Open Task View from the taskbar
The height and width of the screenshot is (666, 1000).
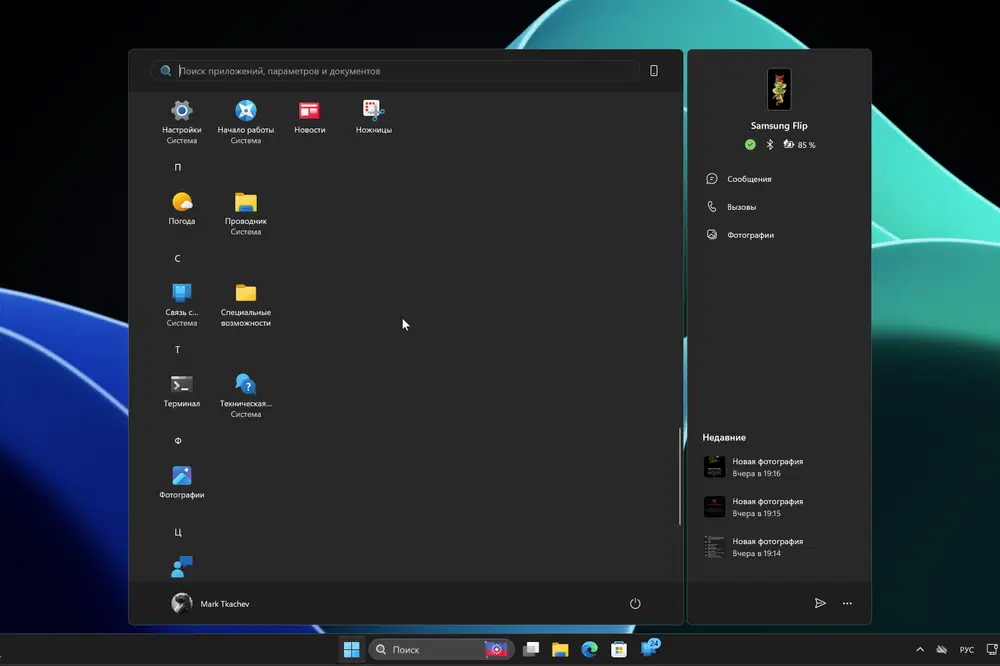531,649
